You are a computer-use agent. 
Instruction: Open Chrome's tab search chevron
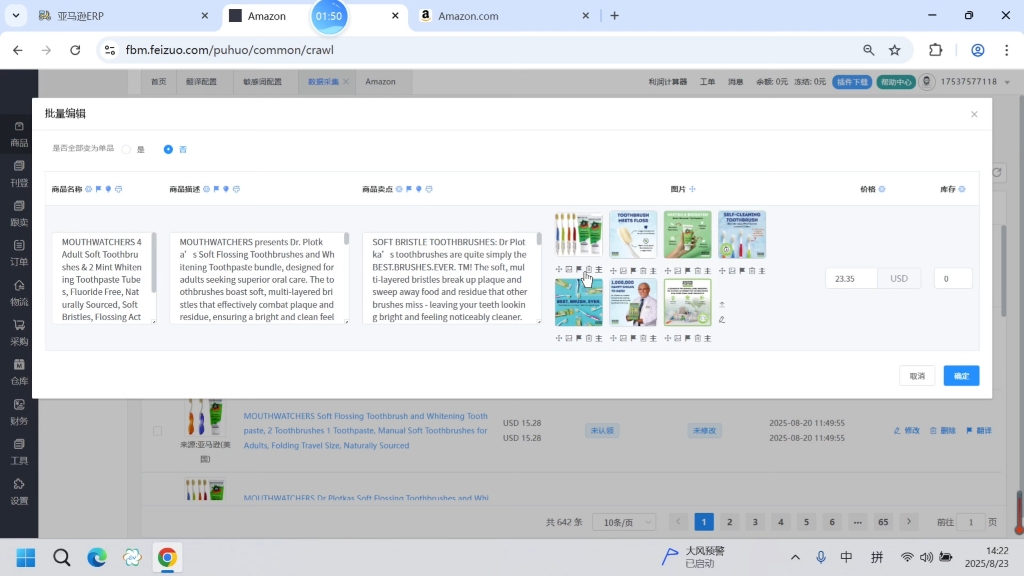pos(16,16)
